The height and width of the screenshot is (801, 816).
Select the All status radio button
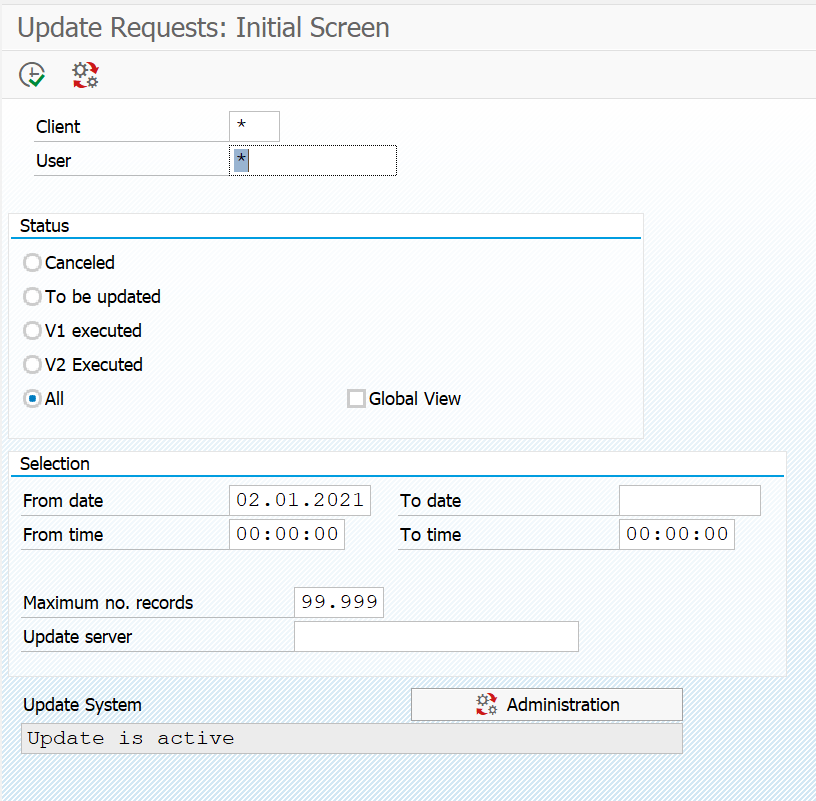(32, 399)
